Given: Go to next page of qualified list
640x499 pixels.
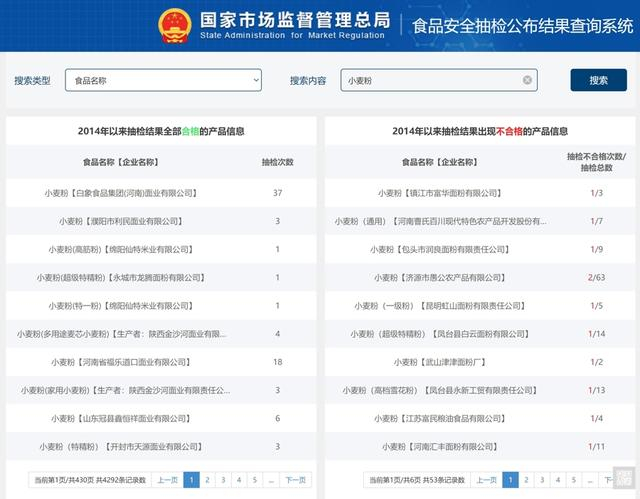Looking at the screenshot, I should pos(295,480).
